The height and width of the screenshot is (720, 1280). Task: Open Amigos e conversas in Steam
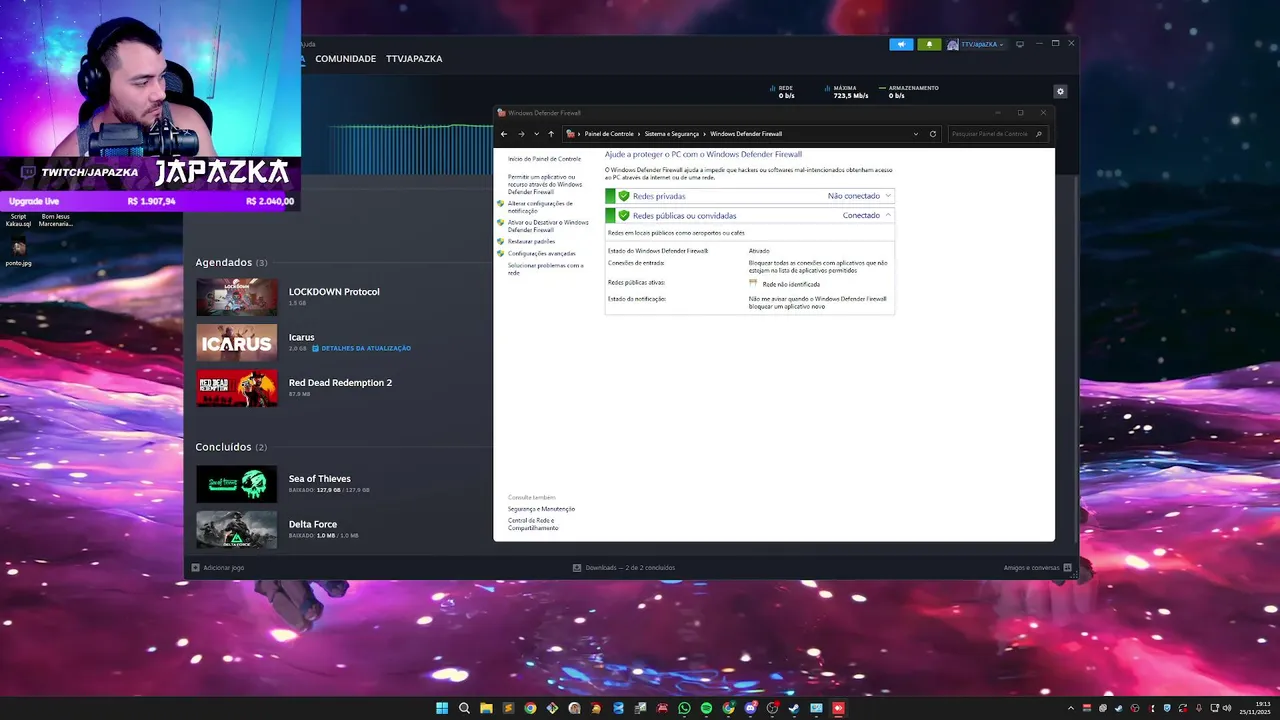[1037, 567]
